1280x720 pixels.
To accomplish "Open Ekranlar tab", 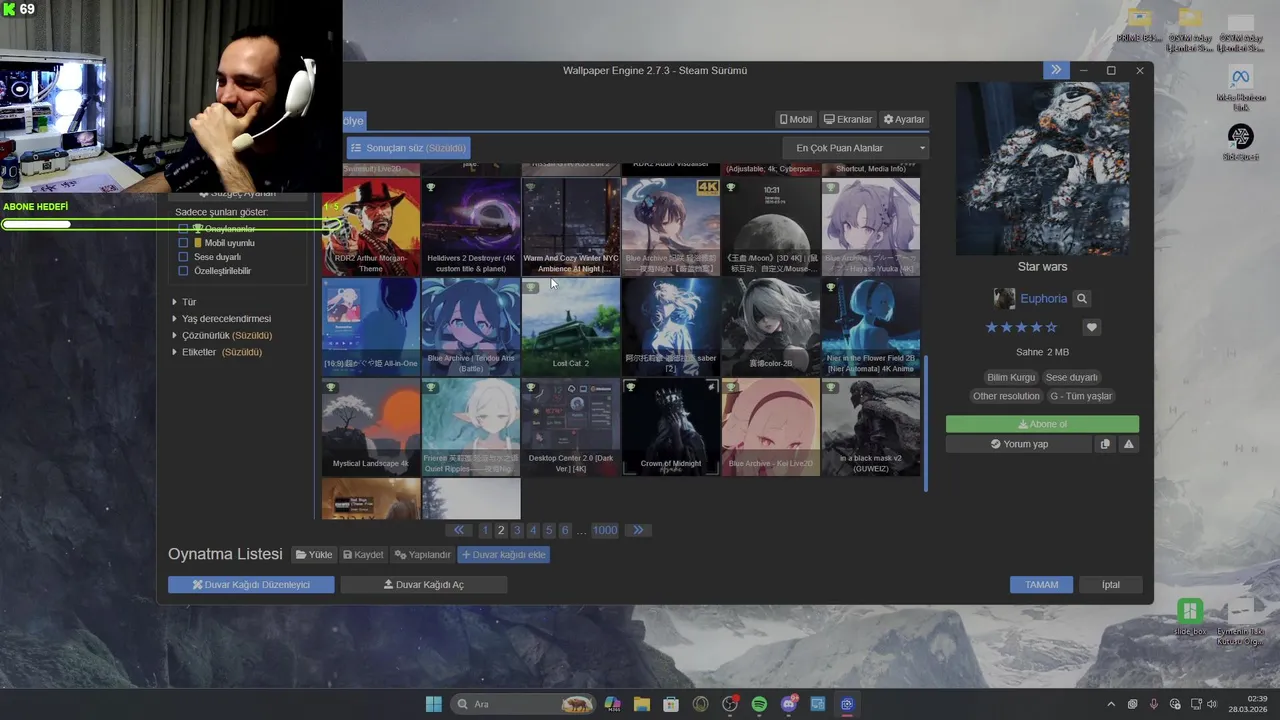I will [x=848, y=119].
